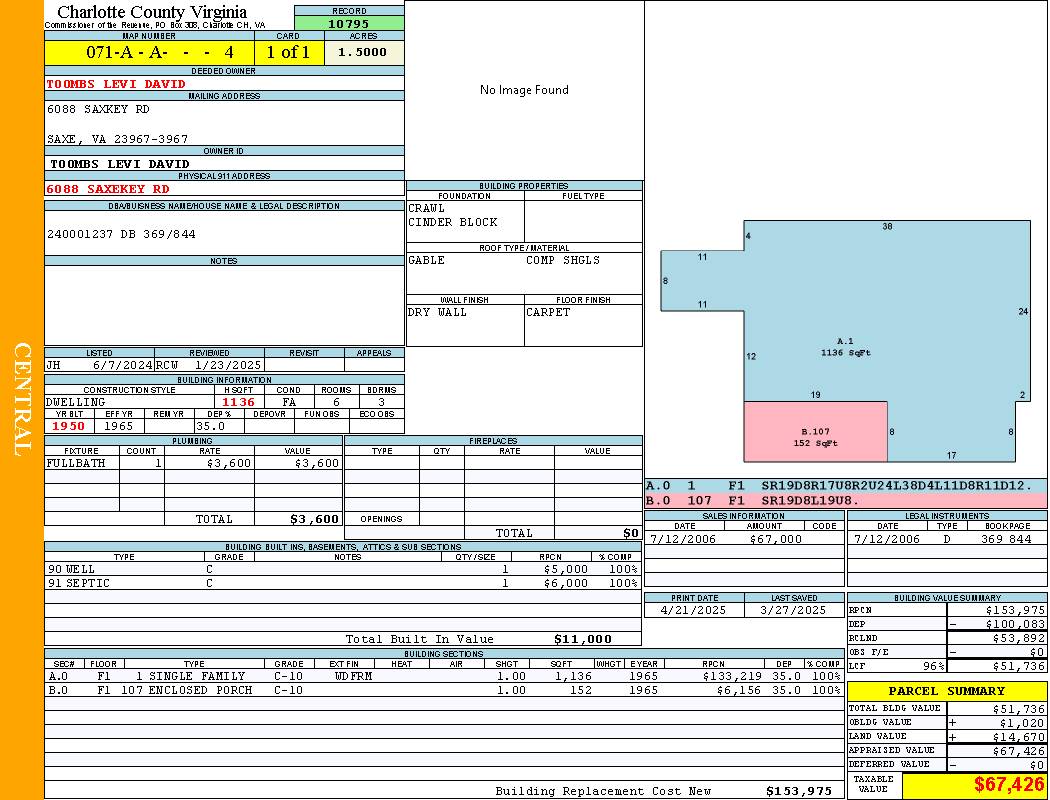Click the green record number 10795
The height and width of the screenshot is (800, 1050).
tap(349, 23)
